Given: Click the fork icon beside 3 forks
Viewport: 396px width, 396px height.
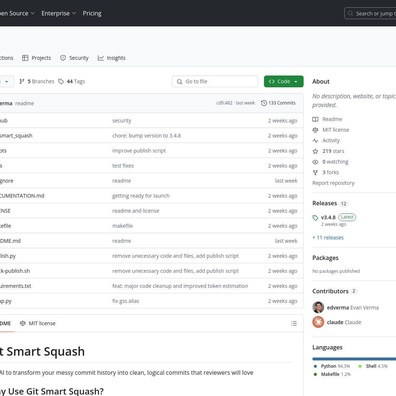Looking at the screenshot, I should (x=315, y=172).
